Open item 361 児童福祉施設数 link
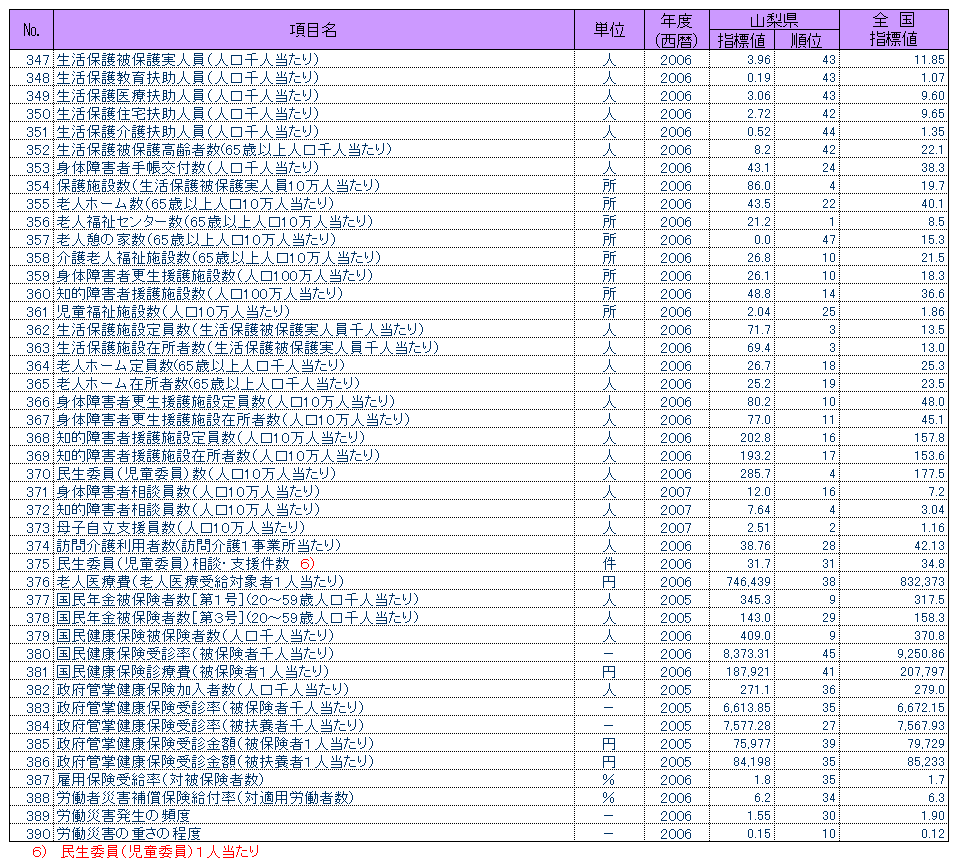Viewport: 958px width, 860px height. click(173, 312)
